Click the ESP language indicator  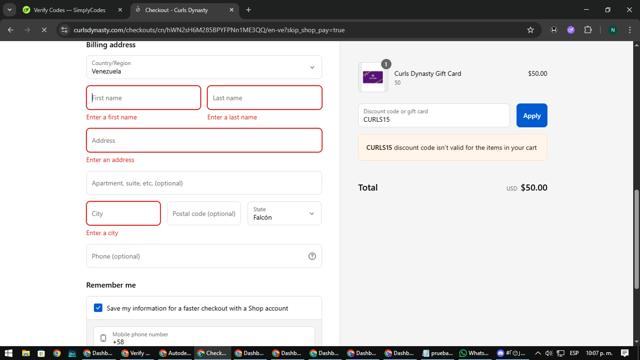574,353
